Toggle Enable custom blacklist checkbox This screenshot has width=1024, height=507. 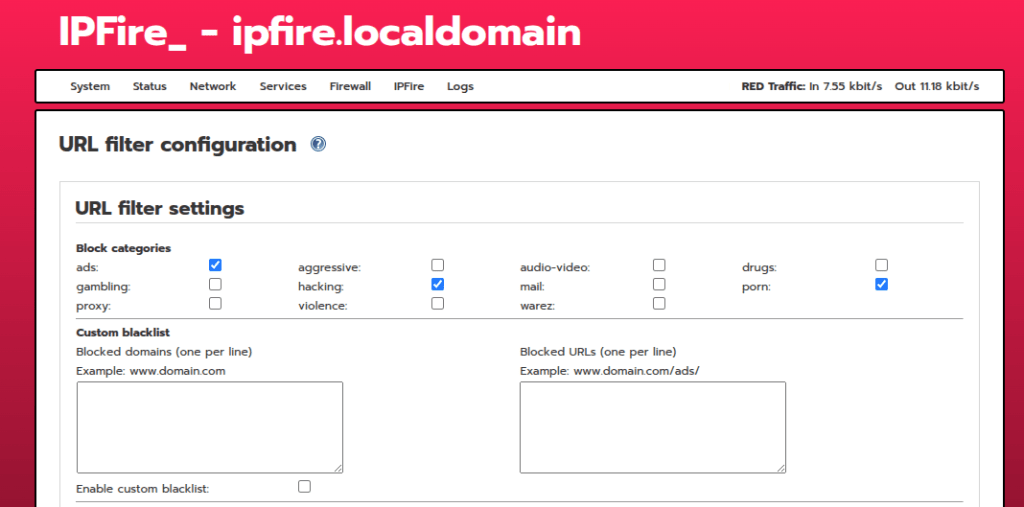[304, 486]
